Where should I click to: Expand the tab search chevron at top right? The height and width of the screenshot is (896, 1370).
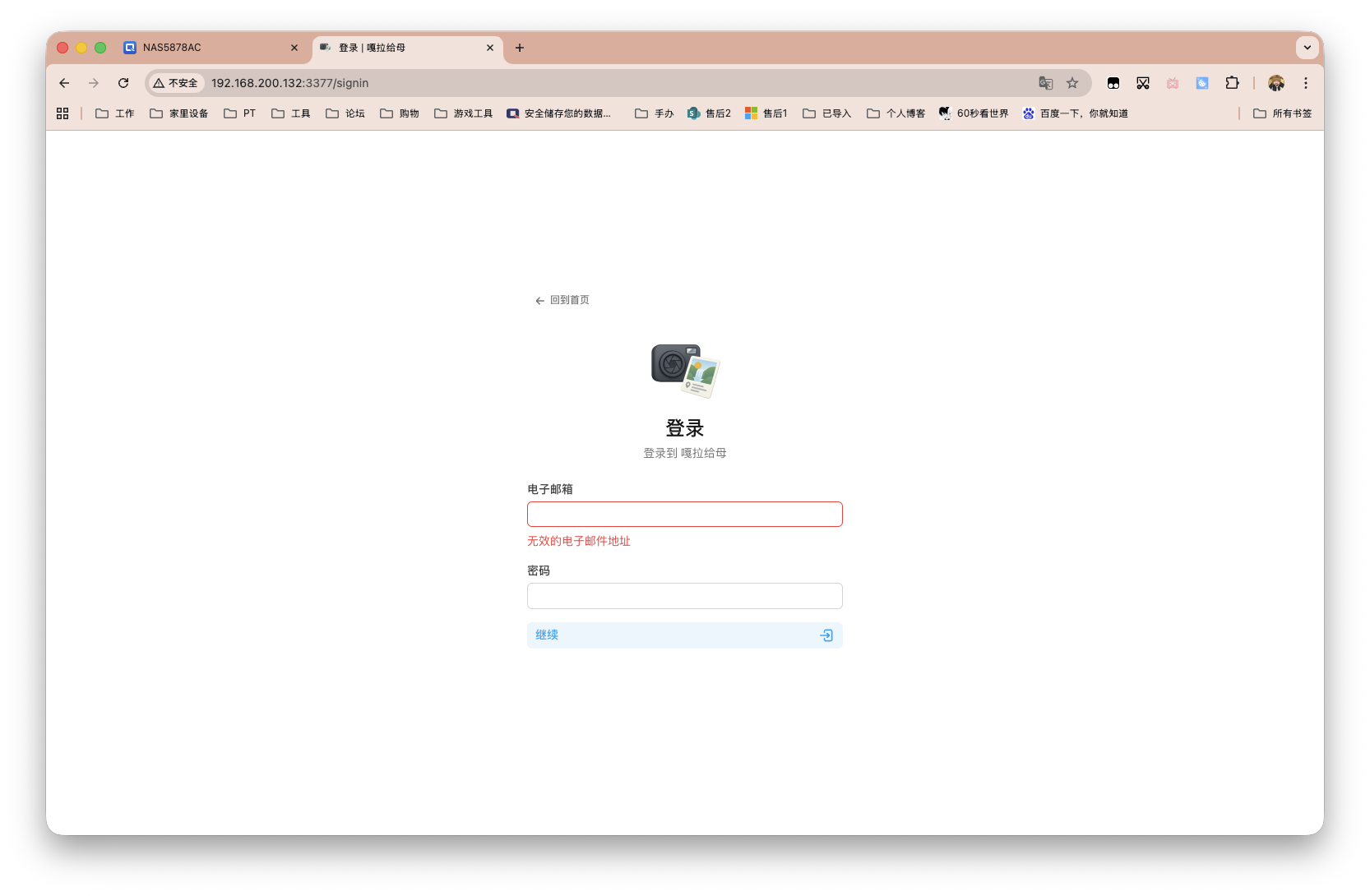click(1307, 48)
